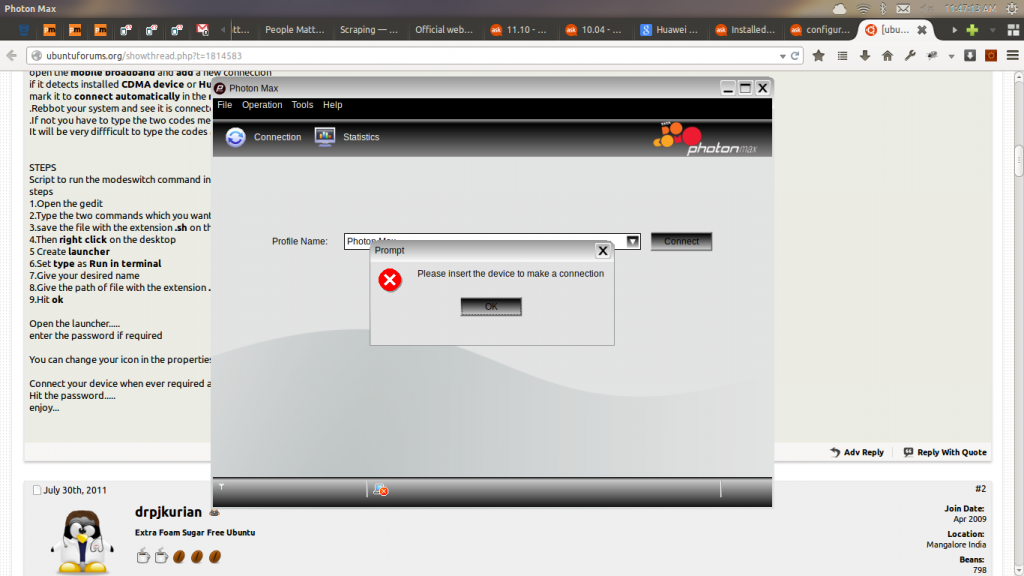Switch to the 10.04 askubuntu tab
1024x576 pixels.
pos(594,29)
